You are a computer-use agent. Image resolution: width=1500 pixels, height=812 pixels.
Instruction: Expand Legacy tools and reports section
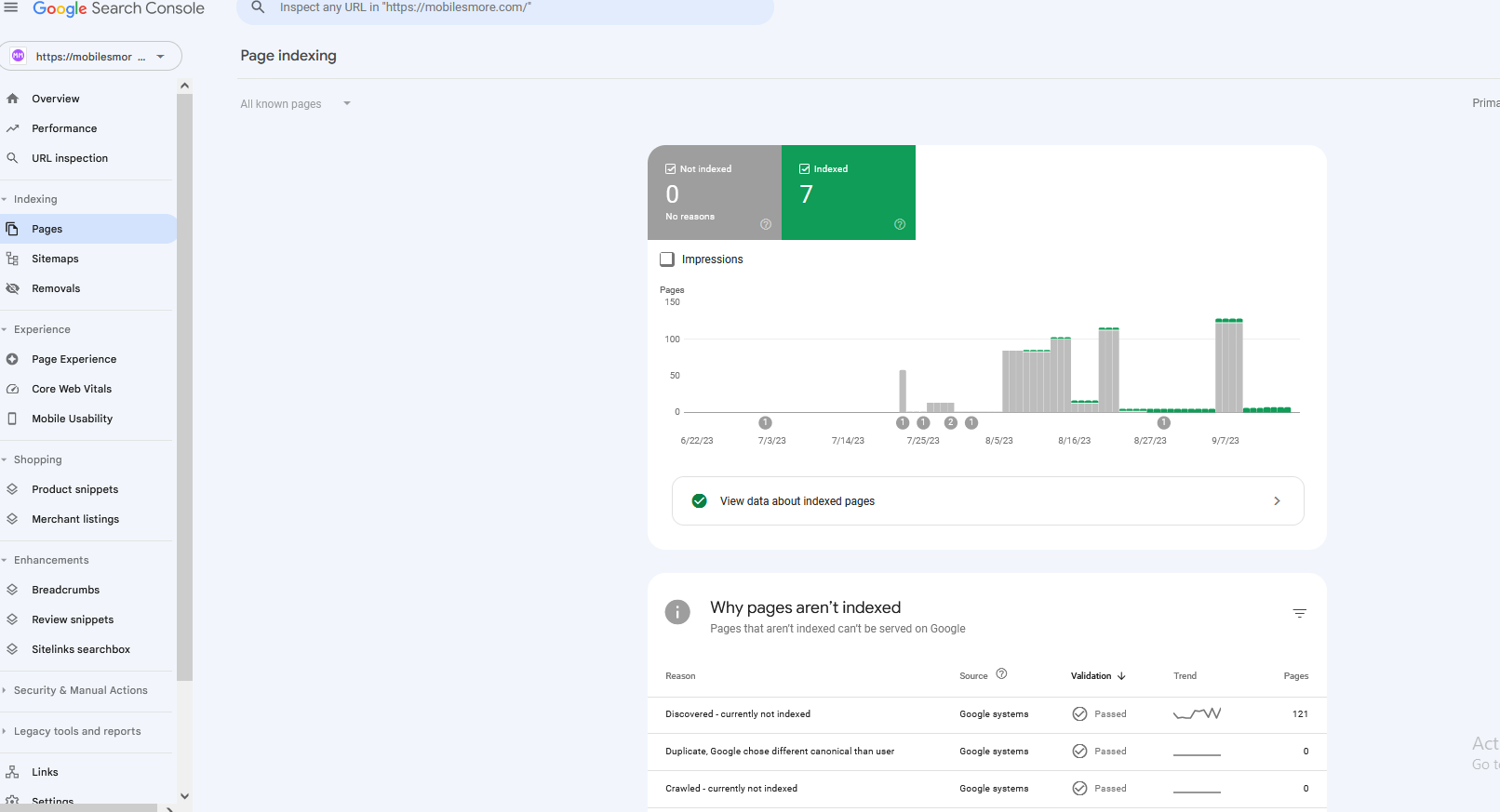pos(5,731)
